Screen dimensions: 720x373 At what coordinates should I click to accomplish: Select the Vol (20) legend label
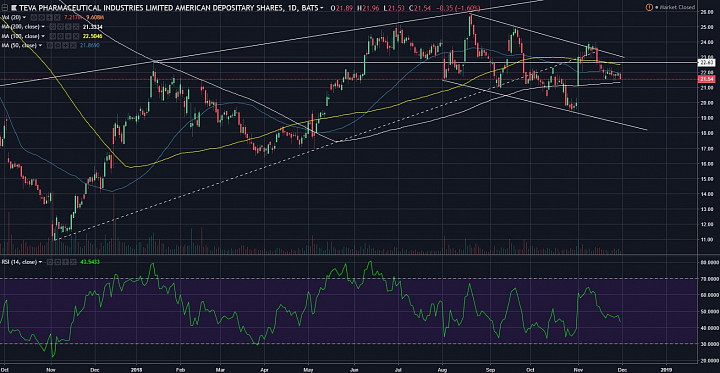click(11, 17)
